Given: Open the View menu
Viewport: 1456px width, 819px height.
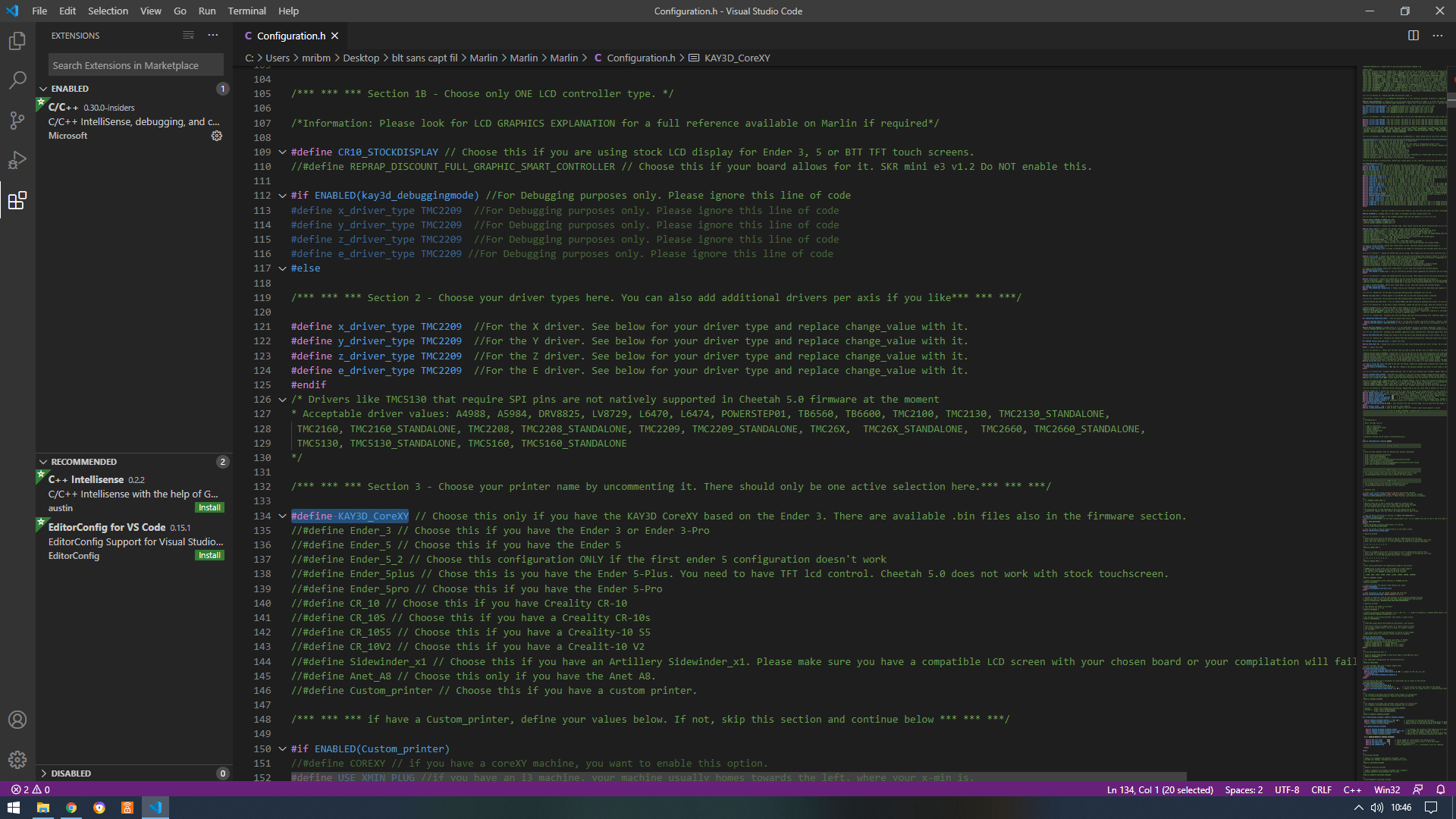Looking at the screenshot, I should tap(151, 11).
